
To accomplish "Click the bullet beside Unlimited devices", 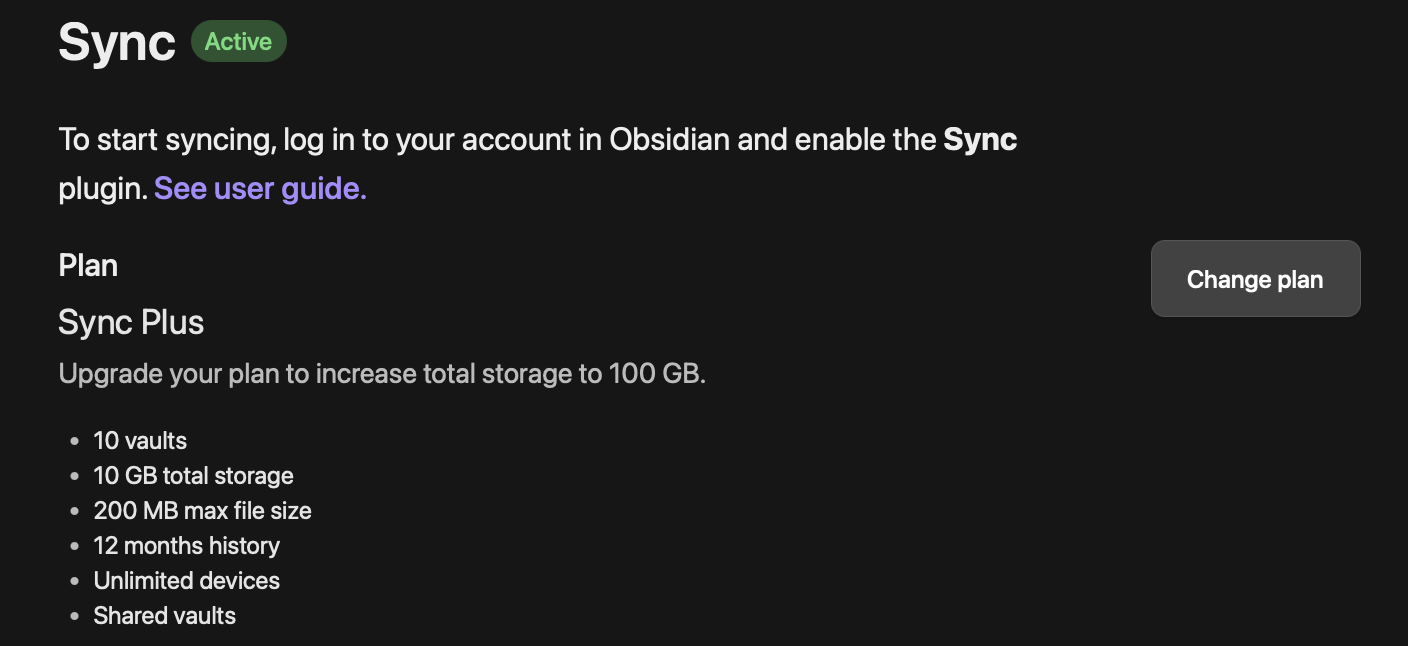I will pos(73,581).
